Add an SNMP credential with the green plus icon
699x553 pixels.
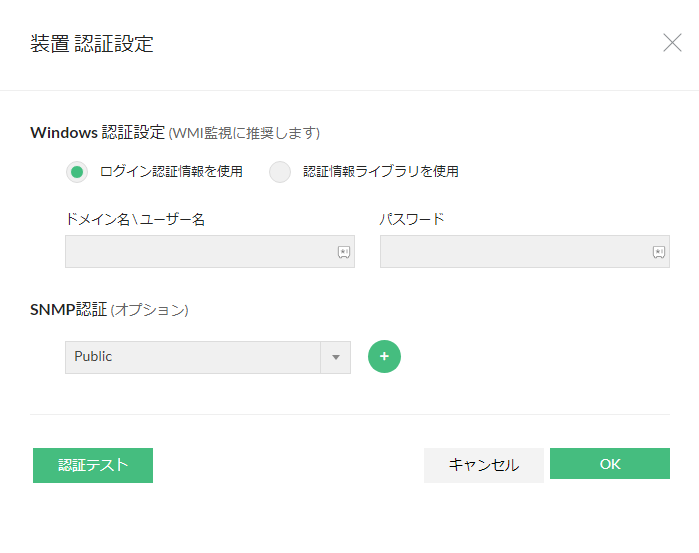(x=384, y=357)
